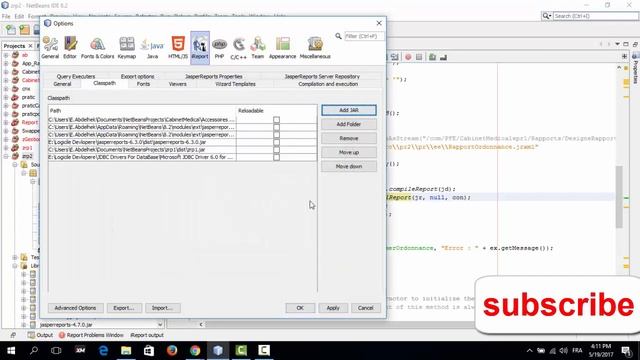The width and height of the screenshot is (640, 360).
Task: Expand the cnx project node
Action: click(6, 89)
